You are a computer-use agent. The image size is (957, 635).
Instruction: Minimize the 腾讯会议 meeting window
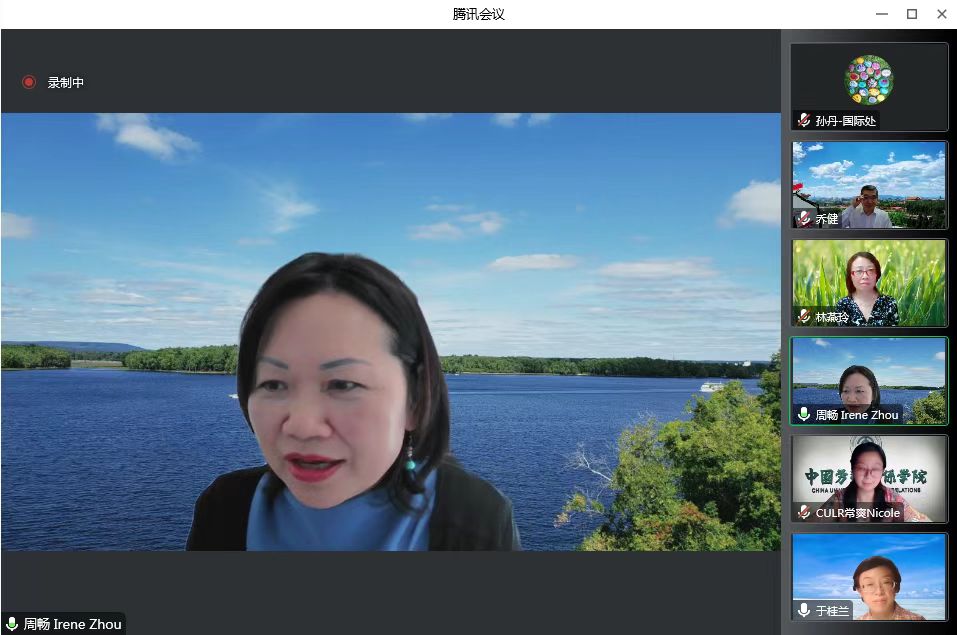pos(881,14)
